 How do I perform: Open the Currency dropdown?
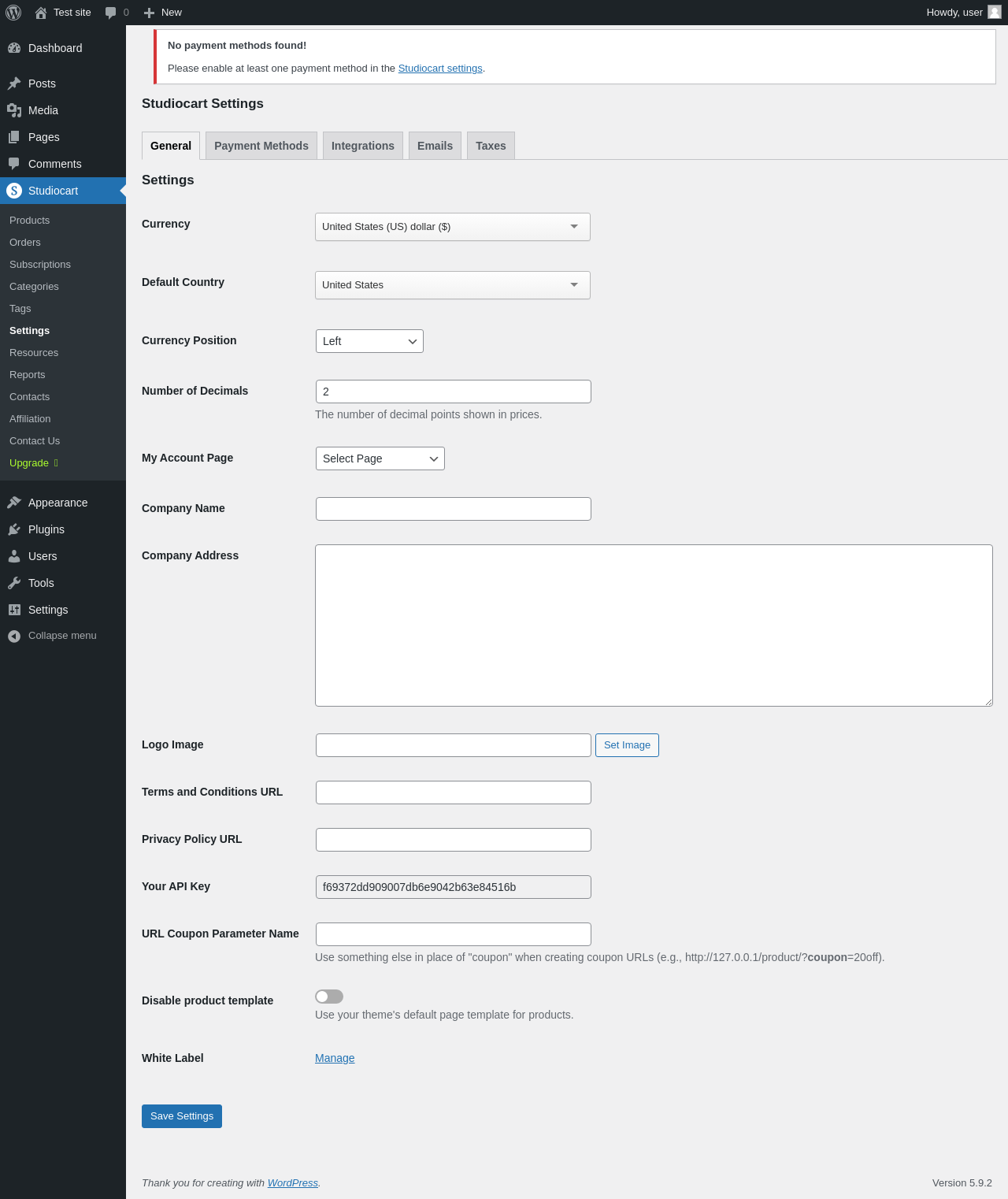click(x=453, y=227)
